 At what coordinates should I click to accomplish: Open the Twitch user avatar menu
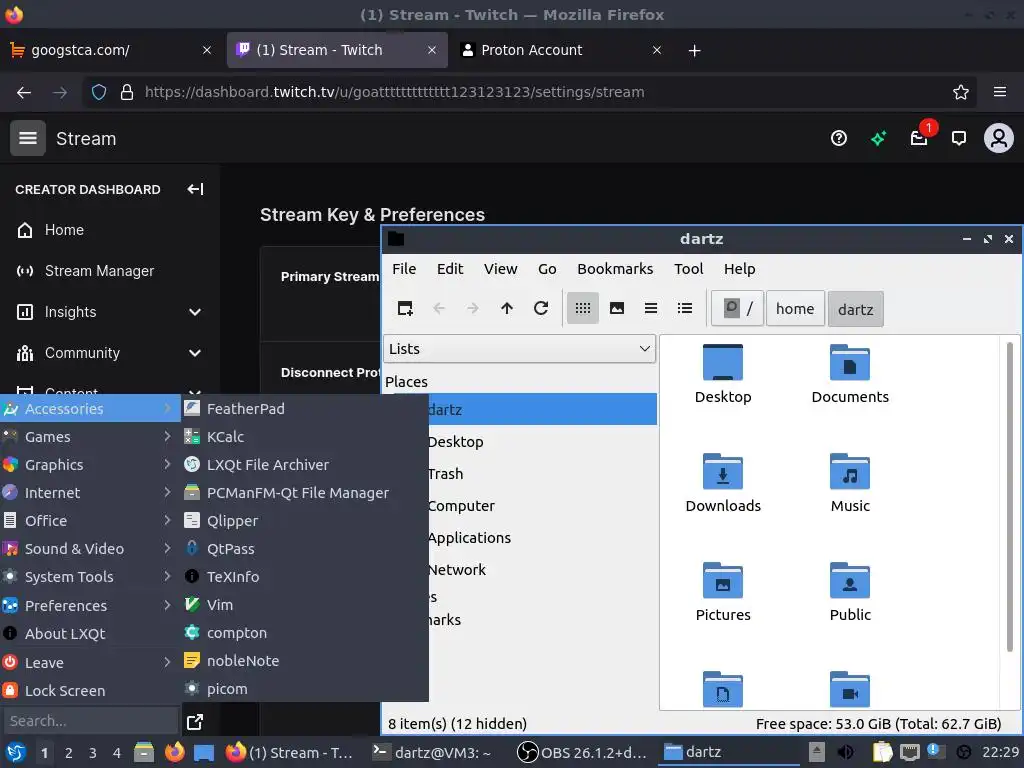[999, 138]
